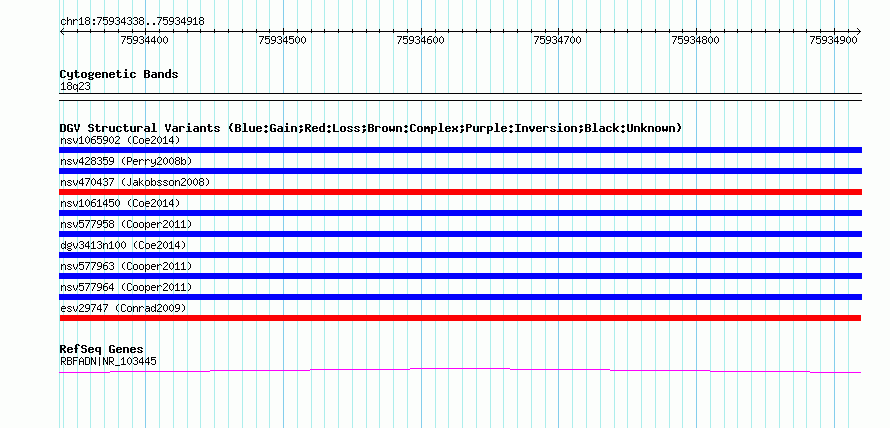Screen dimensions: 890x428
Task: Click the blue bar for nsv1061450
Action: [x=460, y=213]
